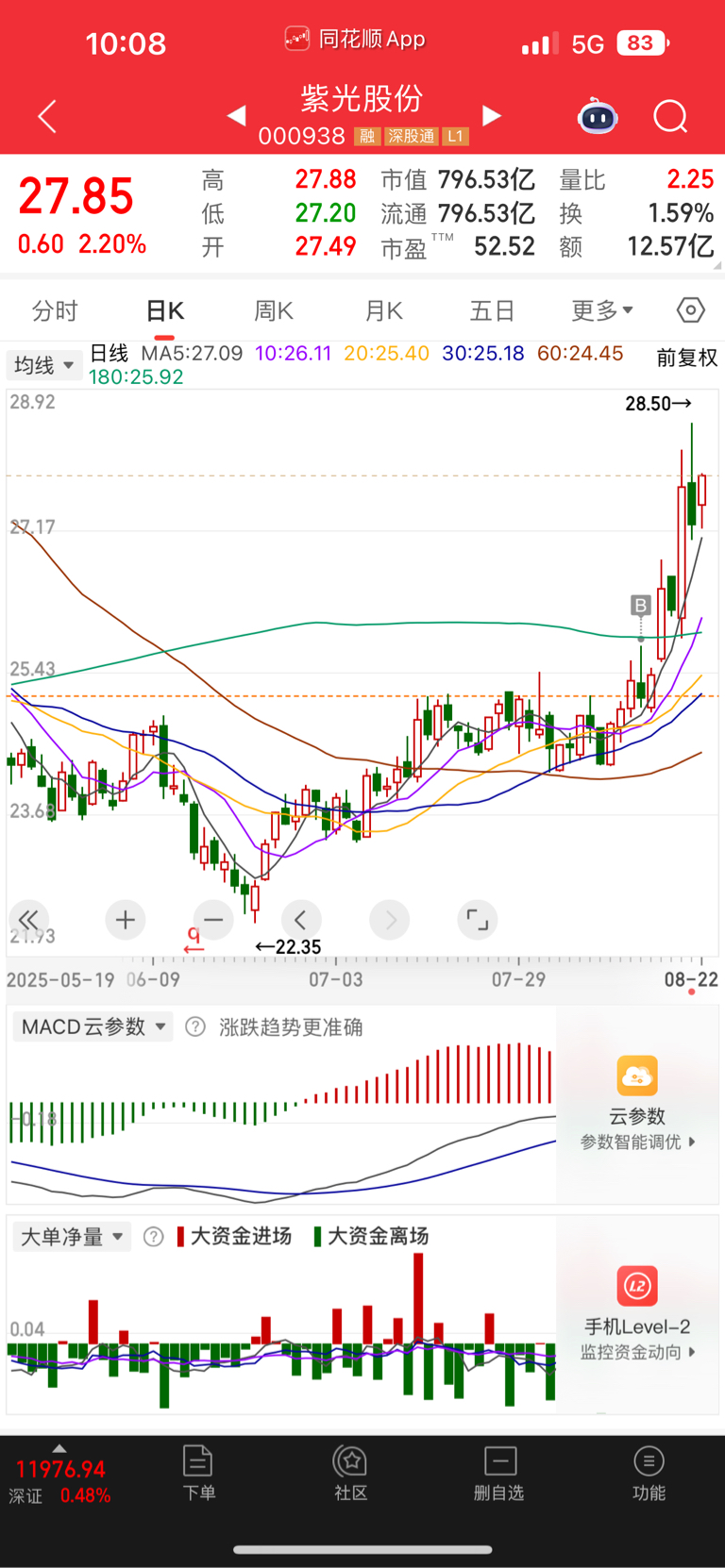Open the 大单净量 dropdown
The image size is (725, 1568).
[72, 1237]
